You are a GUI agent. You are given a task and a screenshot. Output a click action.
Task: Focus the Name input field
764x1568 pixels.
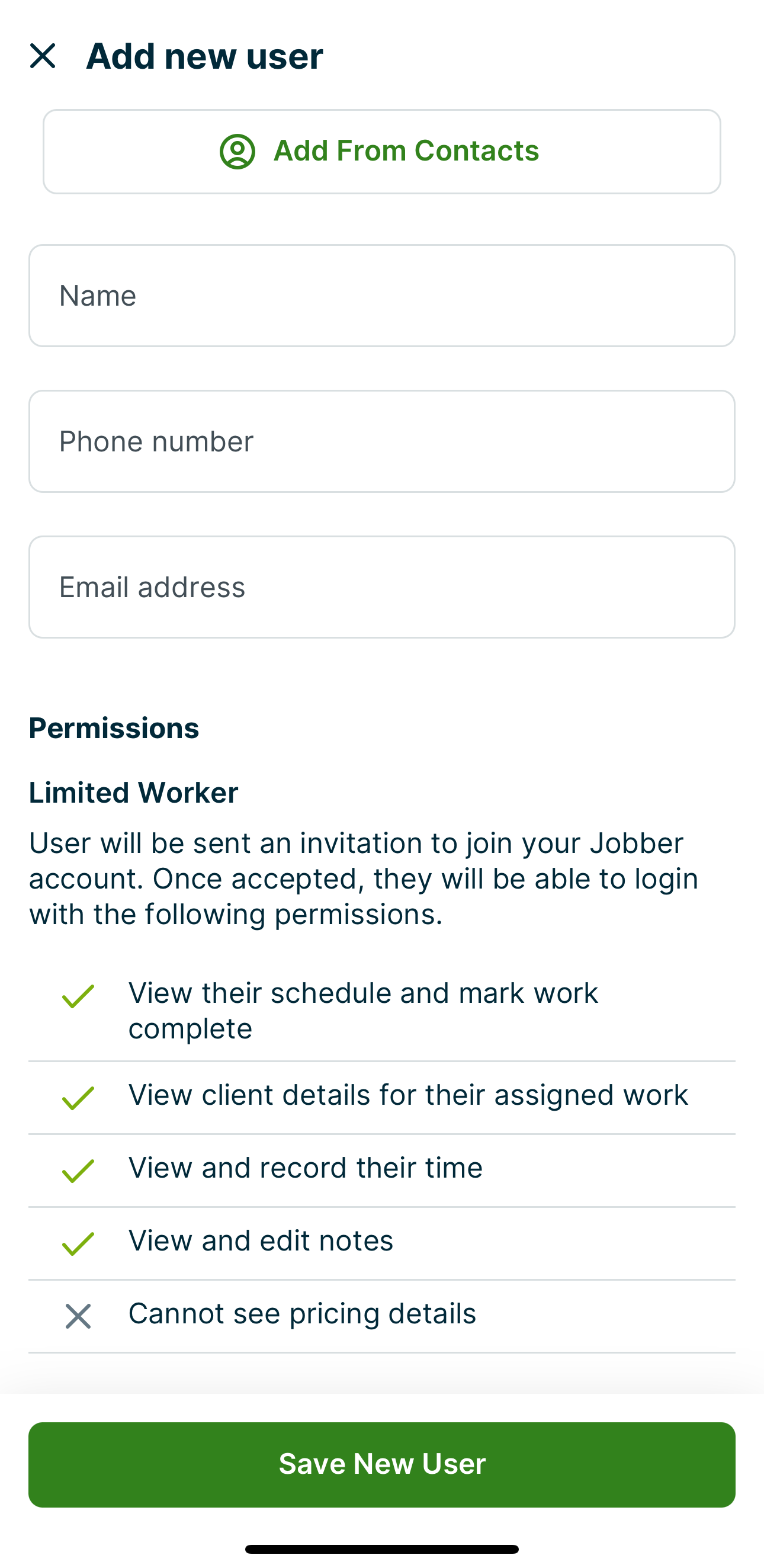[x=381, y=296]
